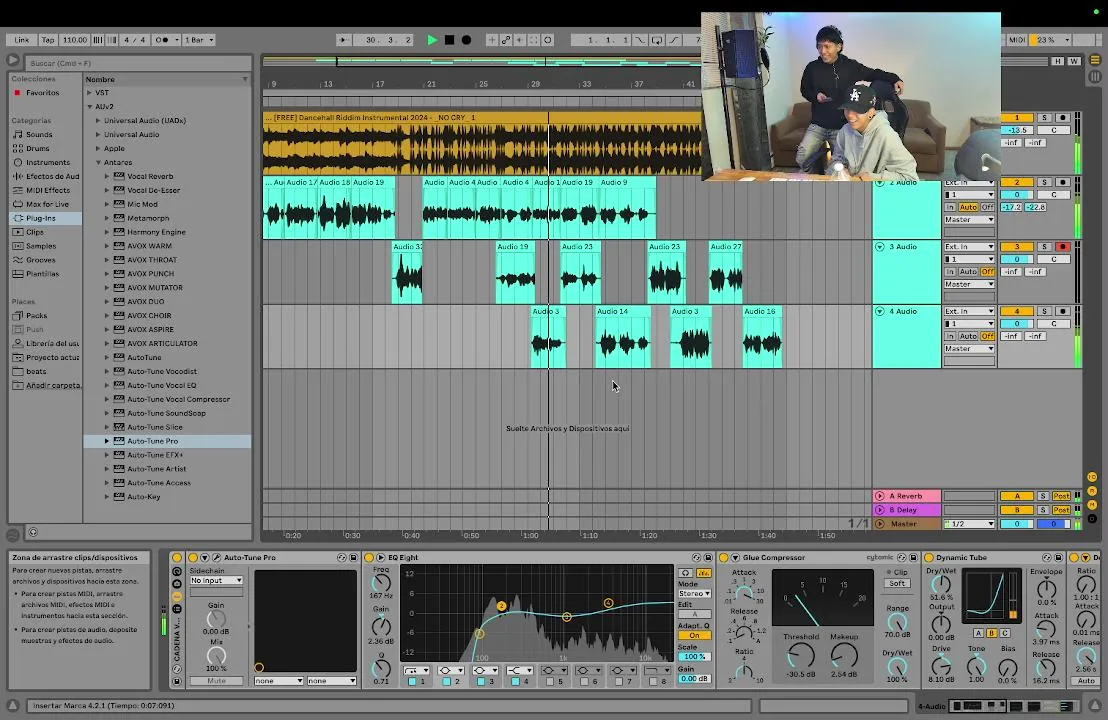Adjust Glue Compressor Threshold knob

(801, 656)
